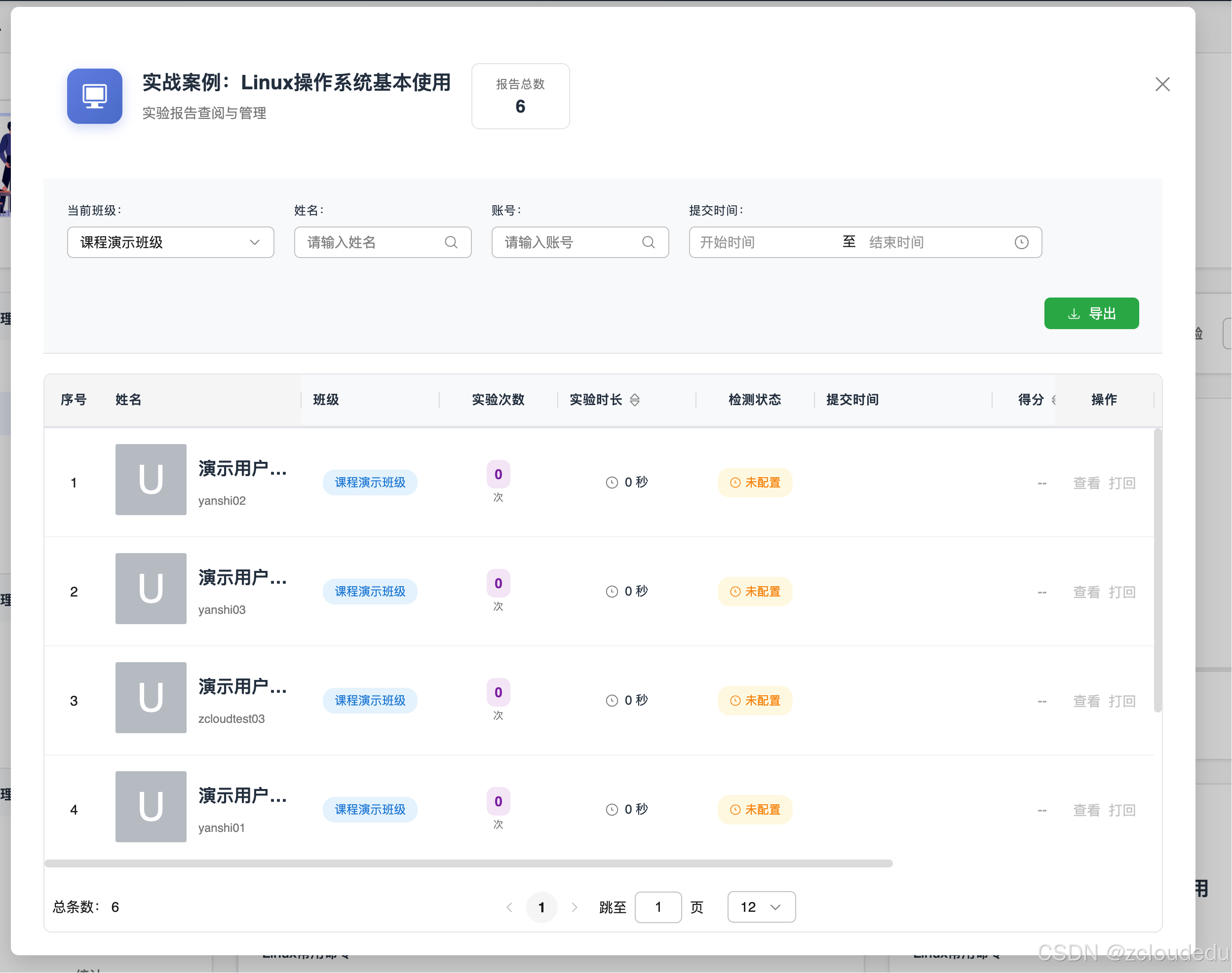The image size is (1232, 973).
Task: Select page 1 in the pagination
Action: tap(541, 907)
